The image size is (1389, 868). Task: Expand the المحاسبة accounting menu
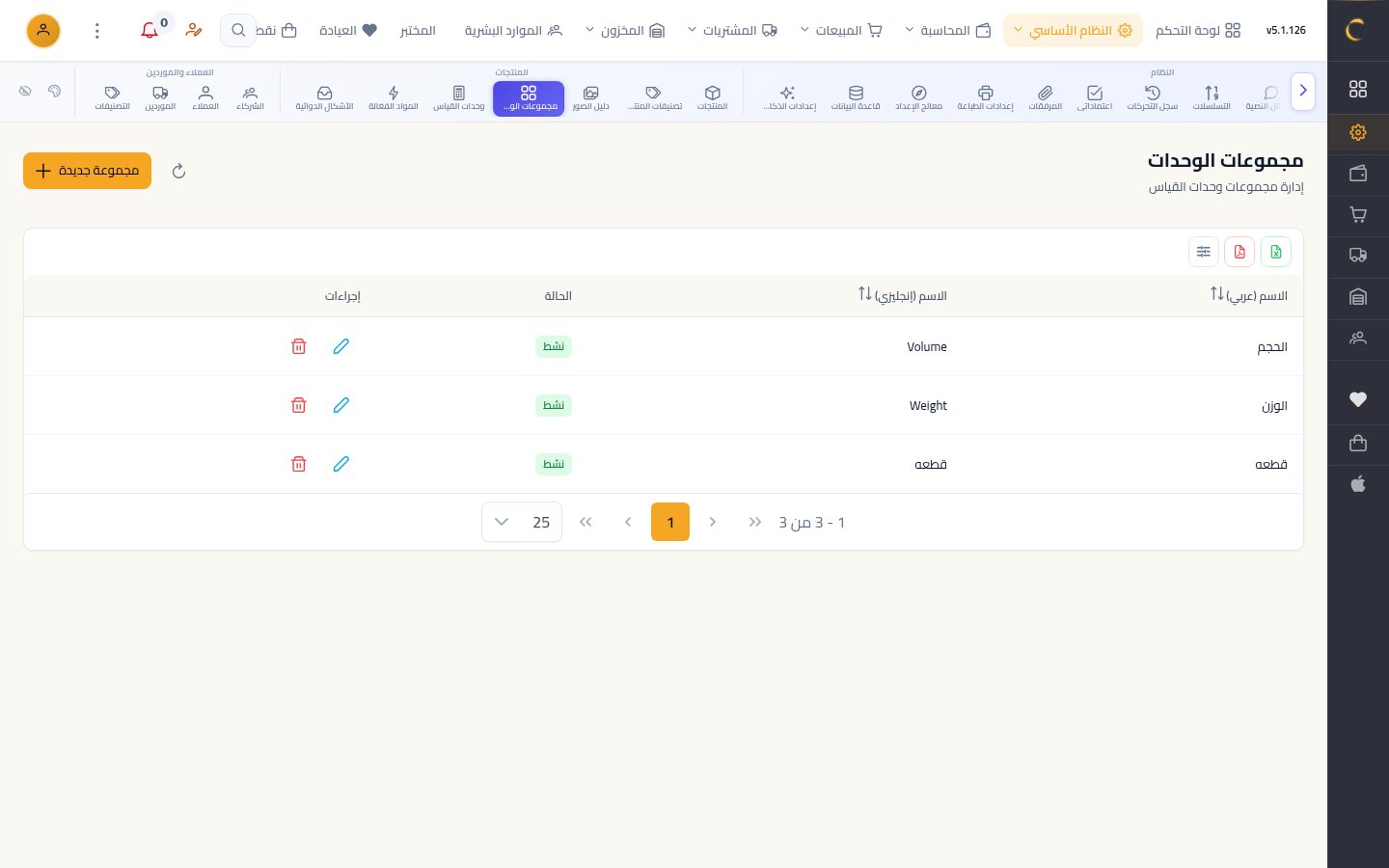947,31
